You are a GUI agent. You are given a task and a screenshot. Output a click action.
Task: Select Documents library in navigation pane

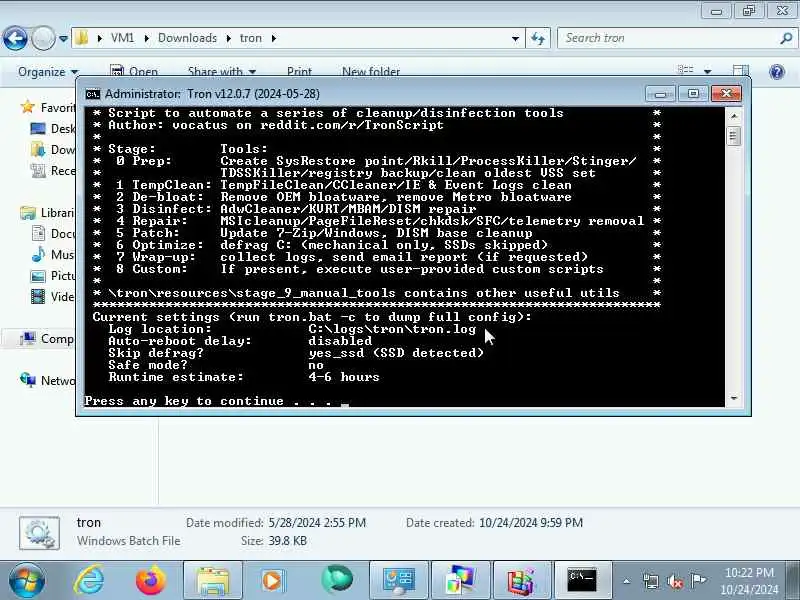(53, 234)
